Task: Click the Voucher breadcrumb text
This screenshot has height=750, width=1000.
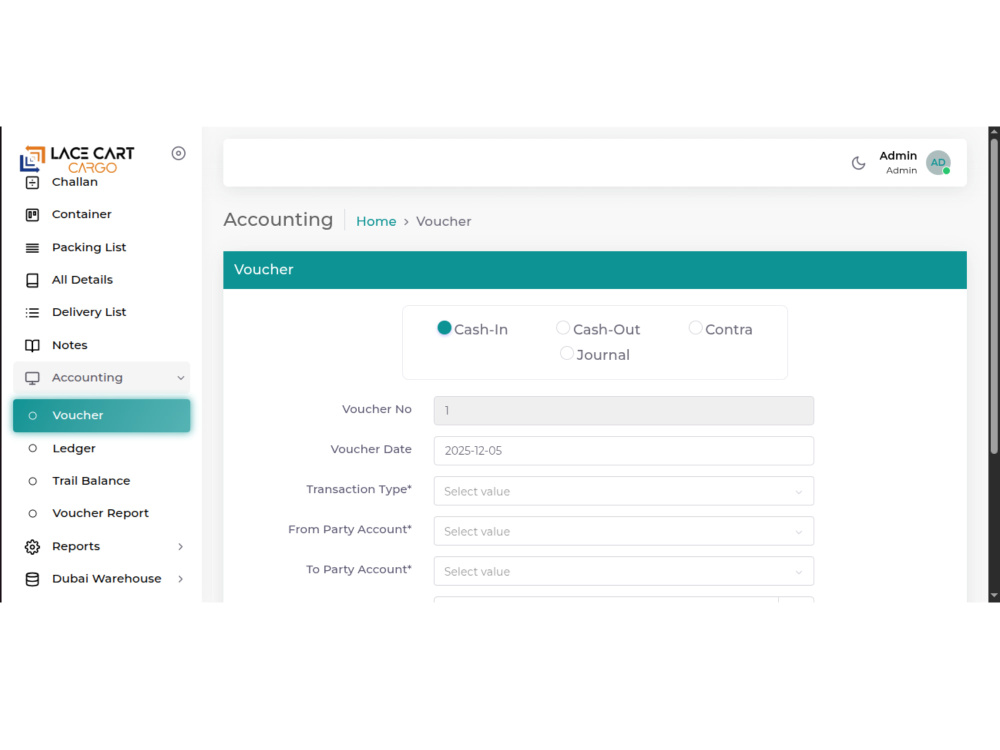Action: (444, 221)
